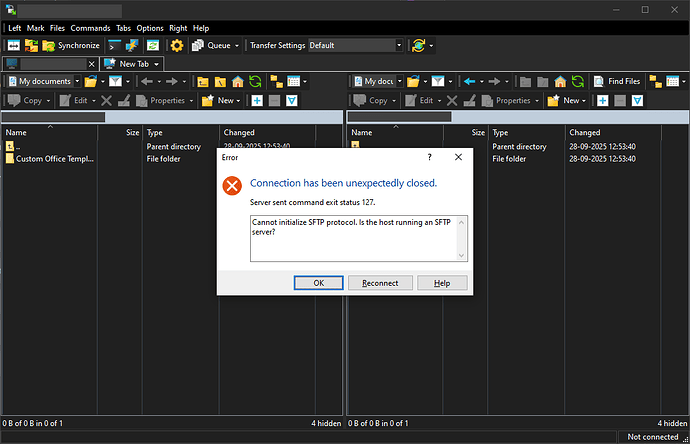
Task: Click the left panel plus select-files icon
Action: [x=257, y=100]
